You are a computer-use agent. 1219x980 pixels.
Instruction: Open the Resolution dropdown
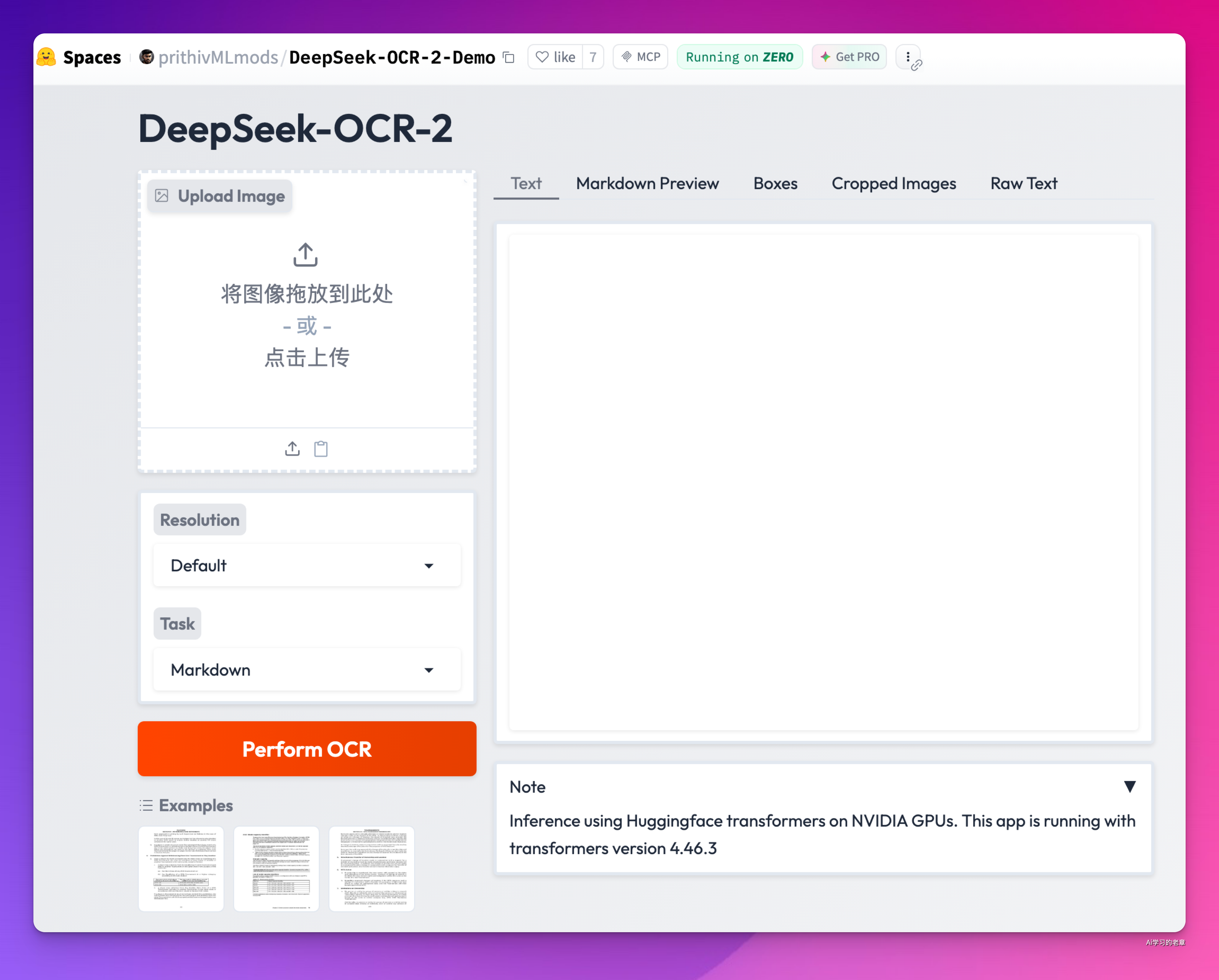(x=307, y=565)
